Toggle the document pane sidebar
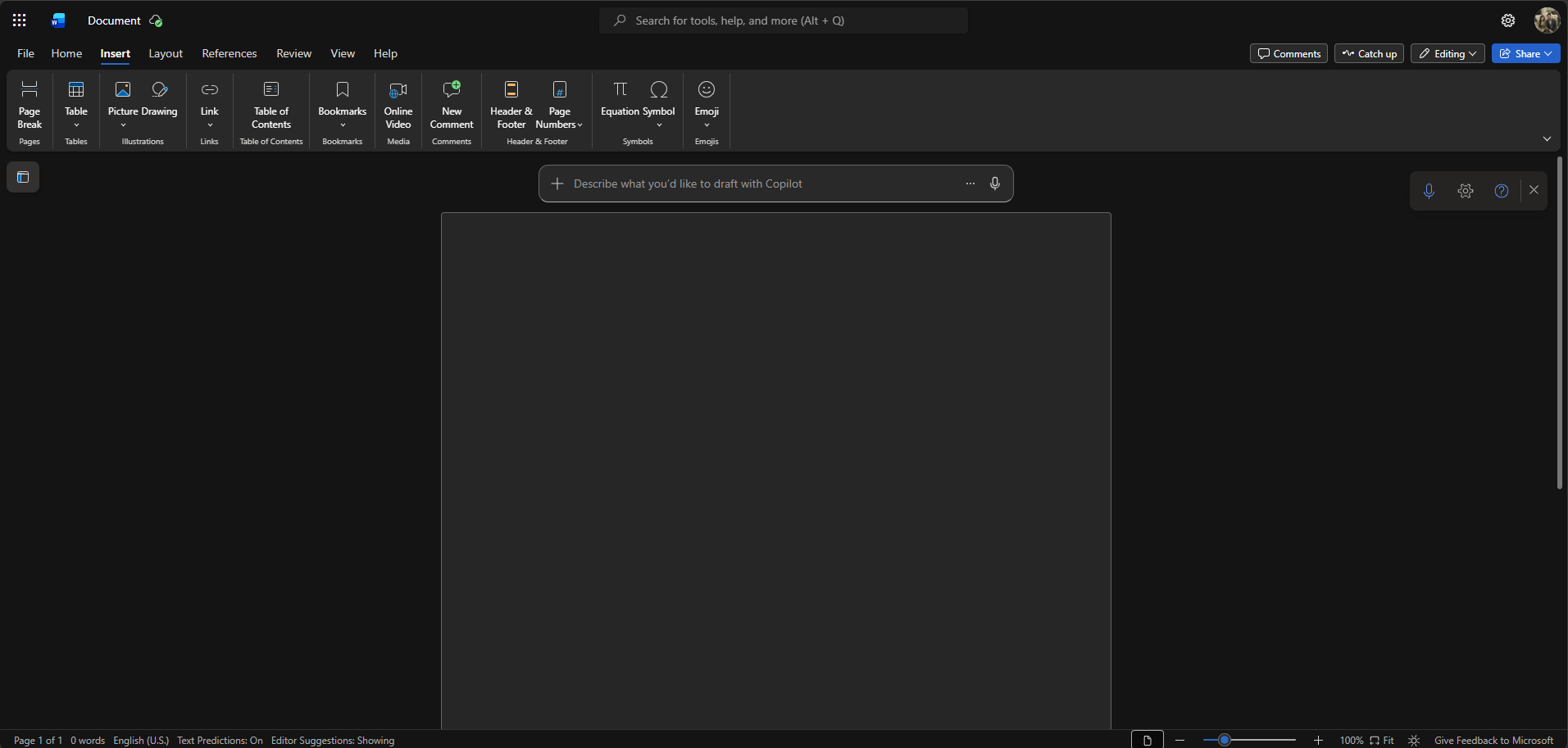 pos(22,177)
